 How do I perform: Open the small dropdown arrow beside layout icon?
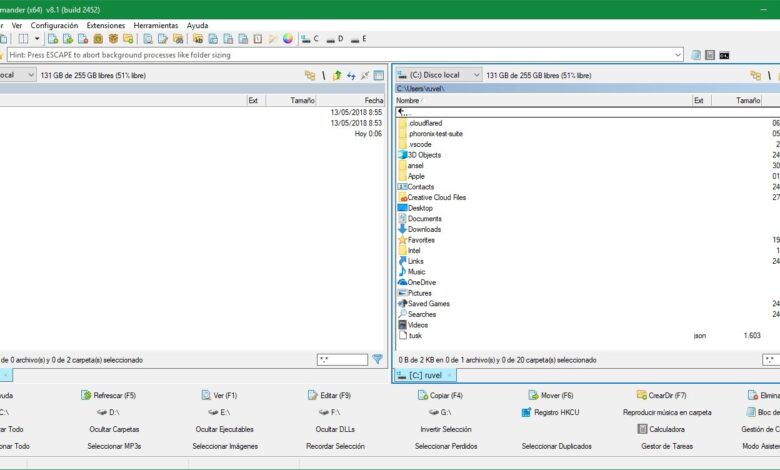[37, 39]
